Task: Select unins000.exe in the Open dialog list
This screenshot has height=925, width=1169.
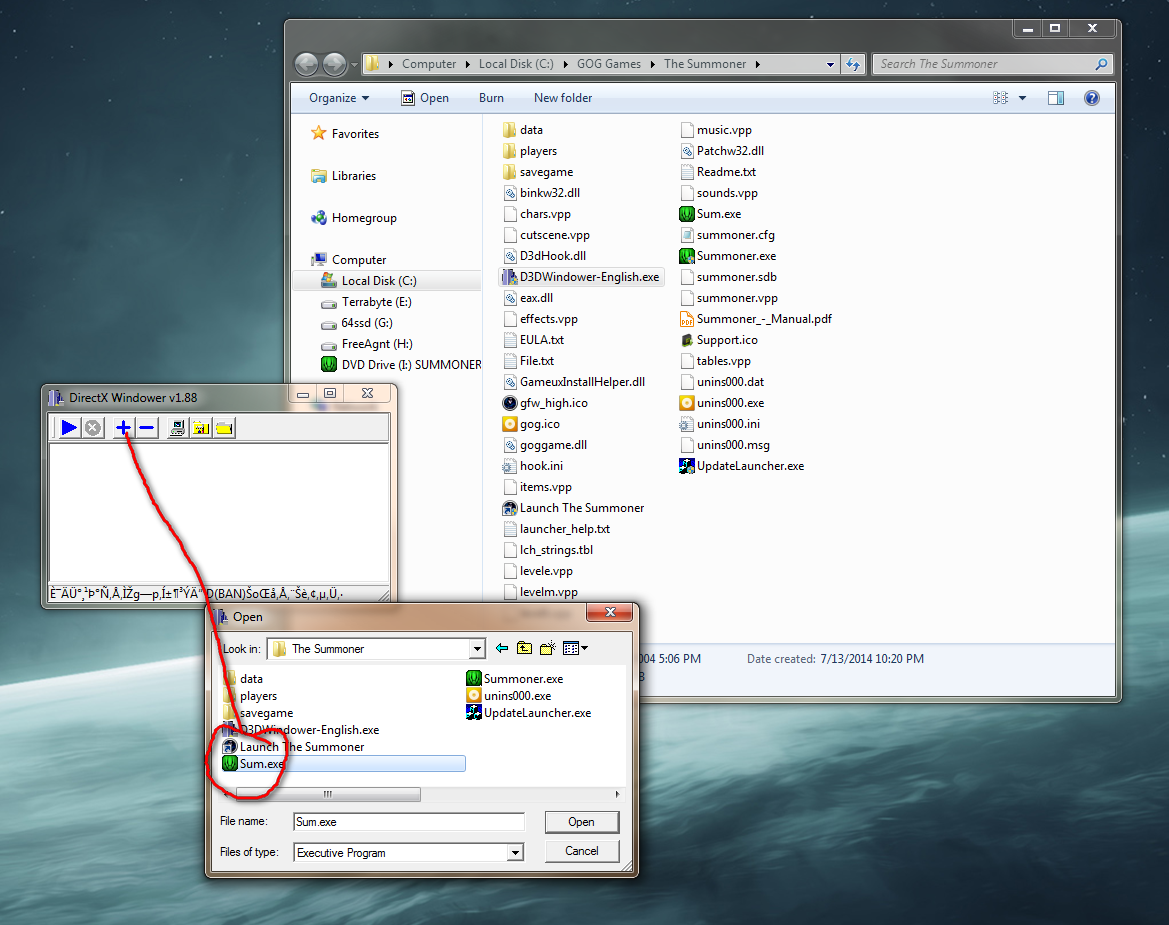Action: point(508,695)
